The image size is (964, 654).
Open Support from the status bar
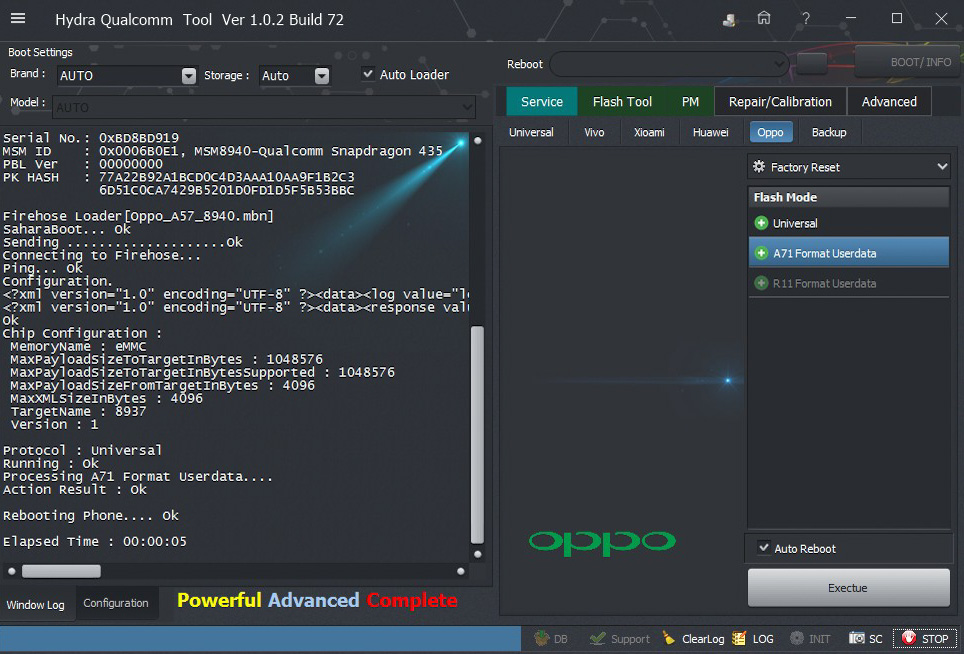point(619,639)
